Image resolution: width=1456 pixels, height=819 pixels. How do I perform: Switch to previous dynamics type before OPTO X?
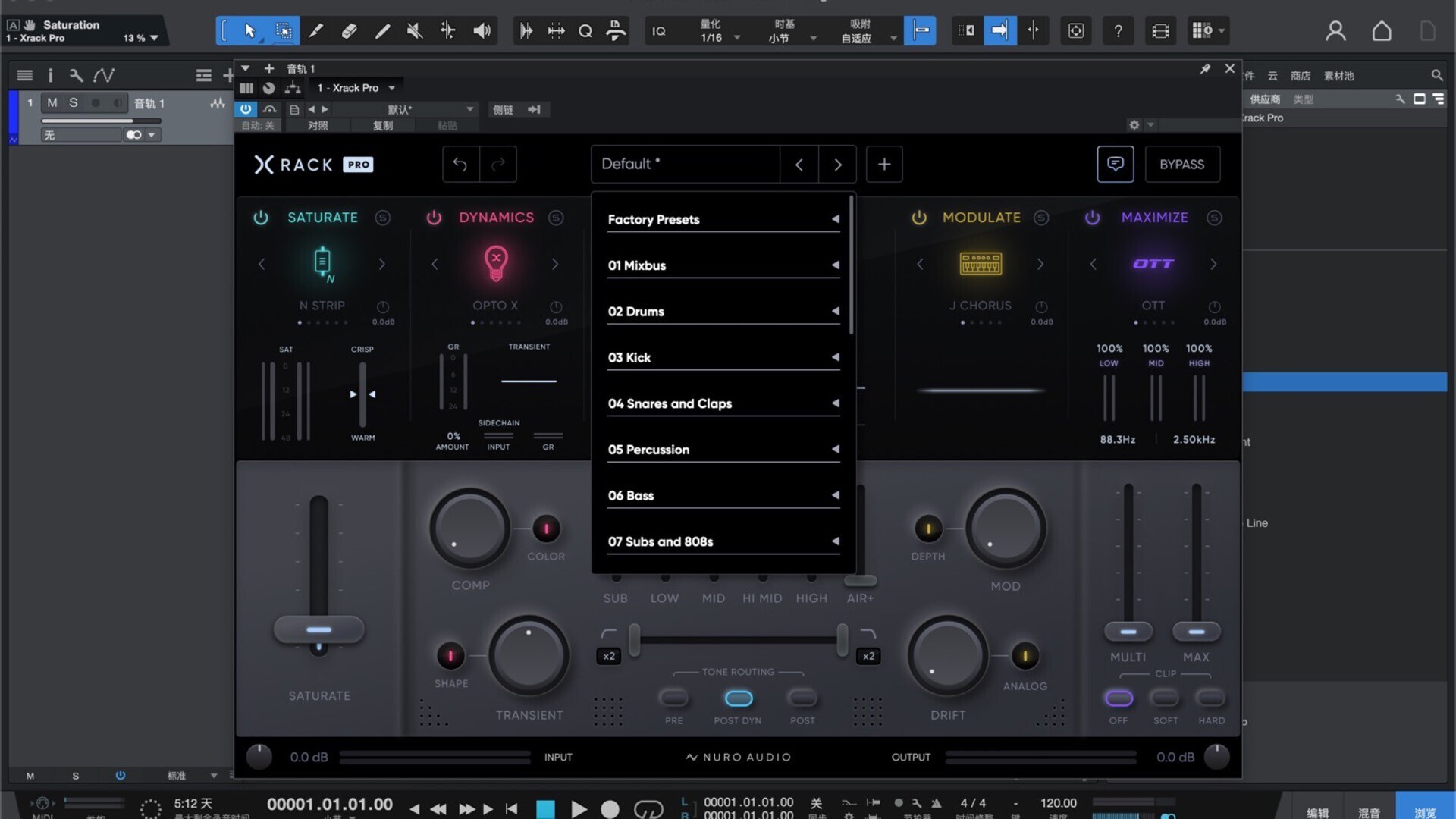pos(435,264)
